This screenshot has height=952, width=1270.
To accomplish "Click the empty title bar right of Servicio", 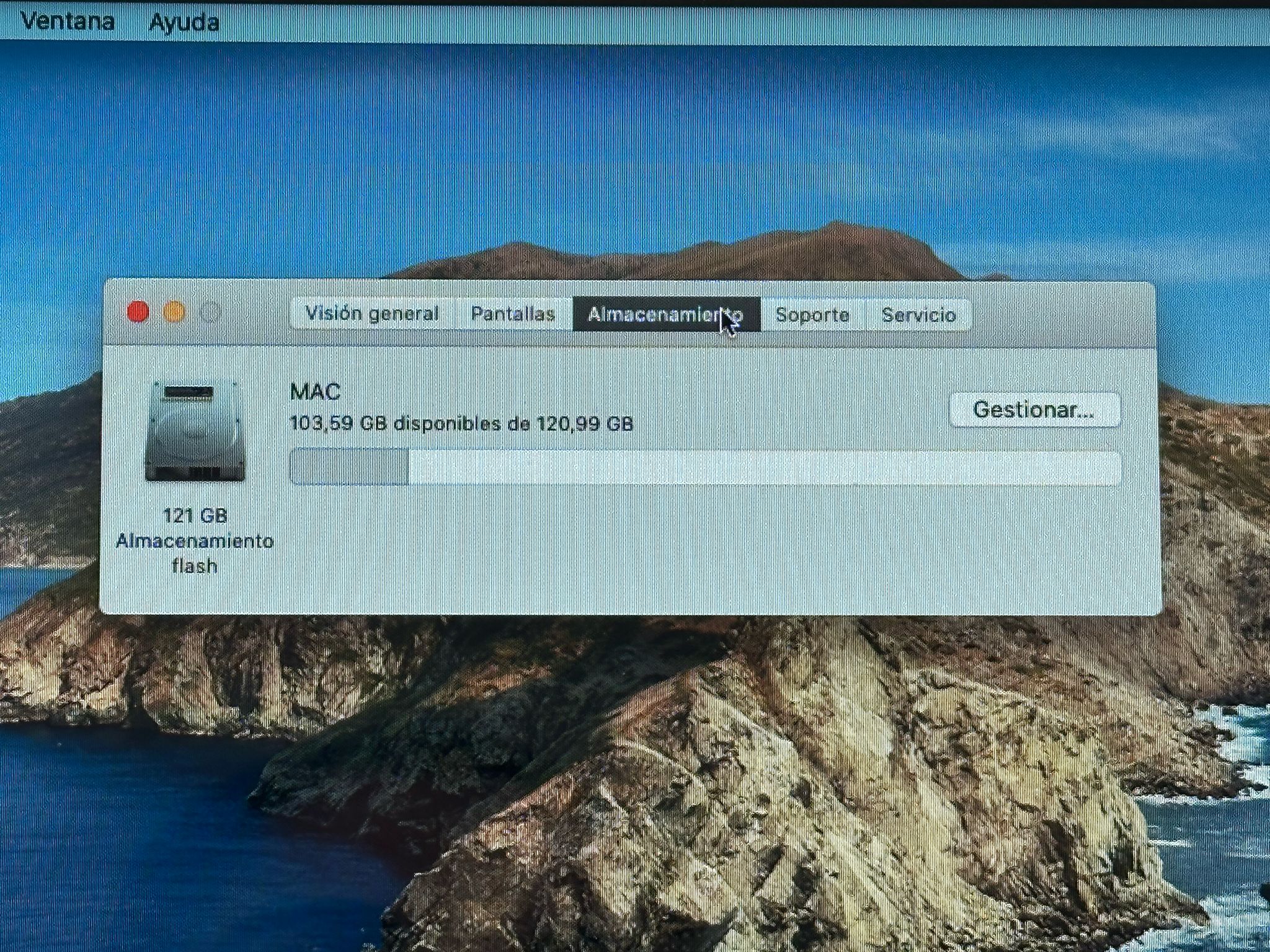I will [1060, 314].
